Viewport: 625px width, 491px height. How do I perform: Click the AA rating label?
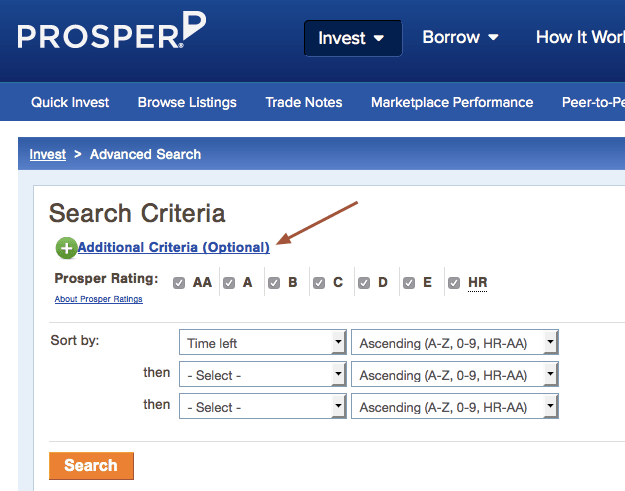pos(202,283)
